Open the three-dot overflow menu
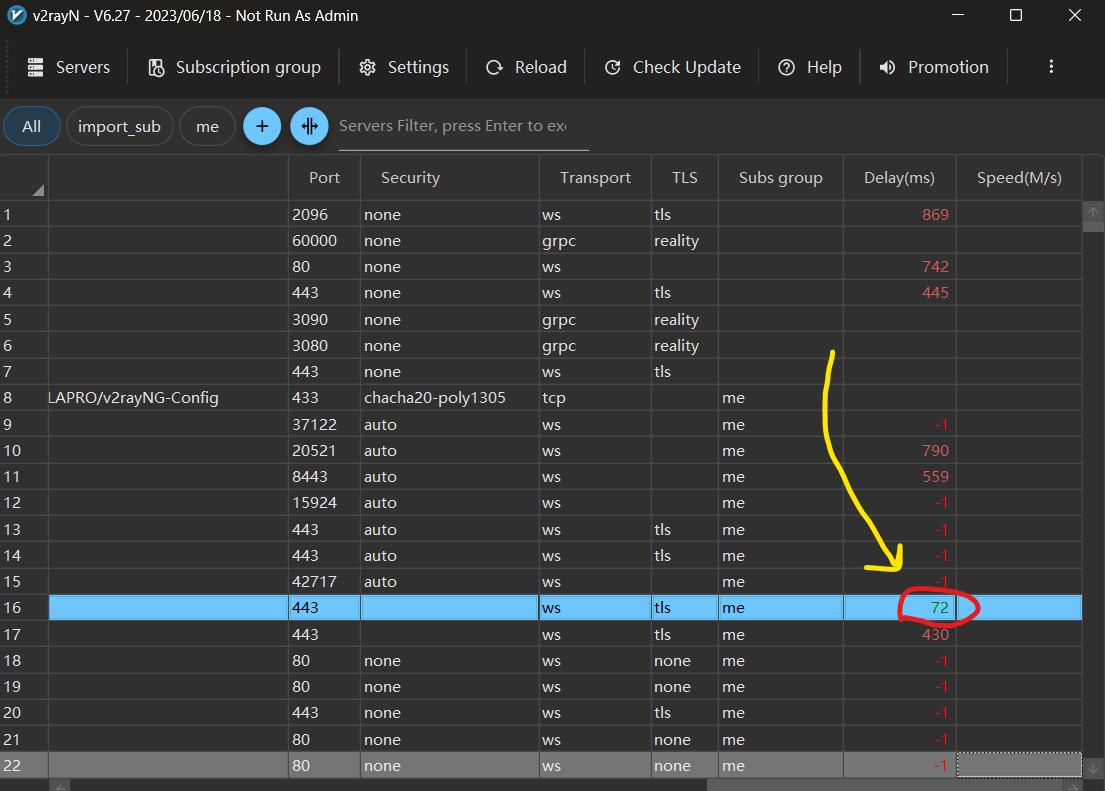The height and width of the screenshot is (791, 1105). coord(1051,66)
